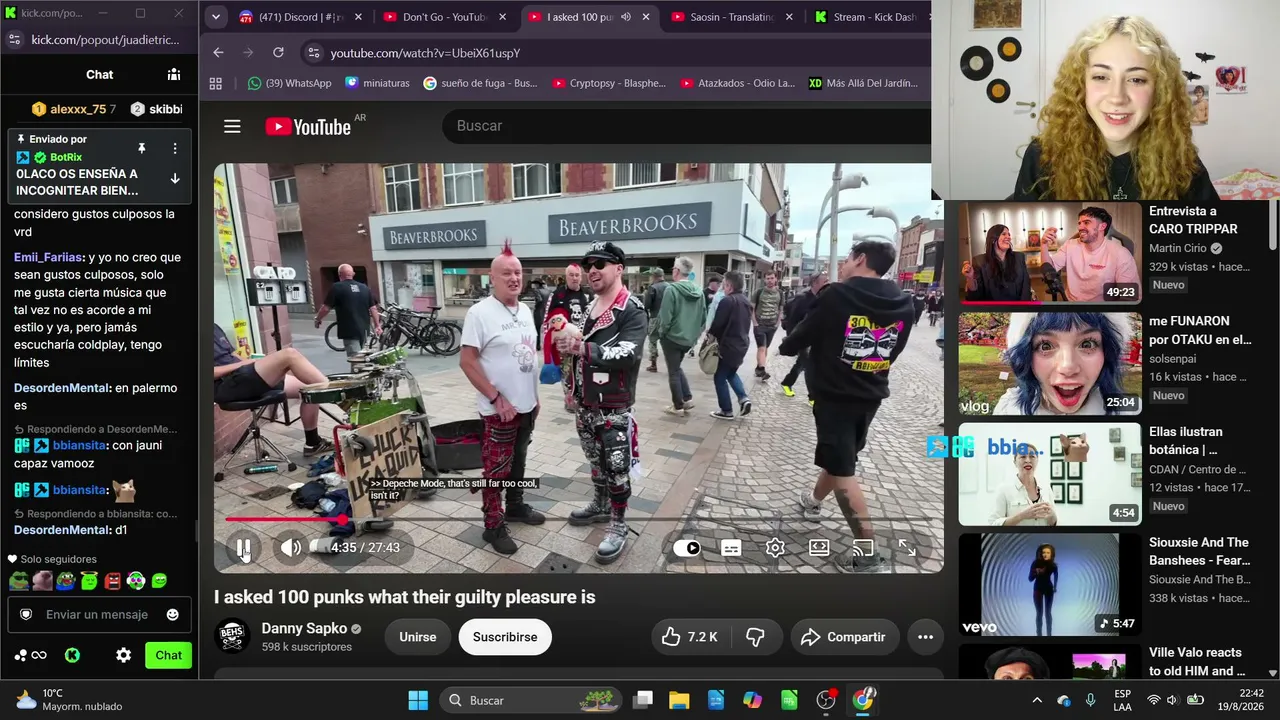Expand the pinned BotRix message
Image resolution: width=1280 pixels, height=720 pixels.
point(175,178)
